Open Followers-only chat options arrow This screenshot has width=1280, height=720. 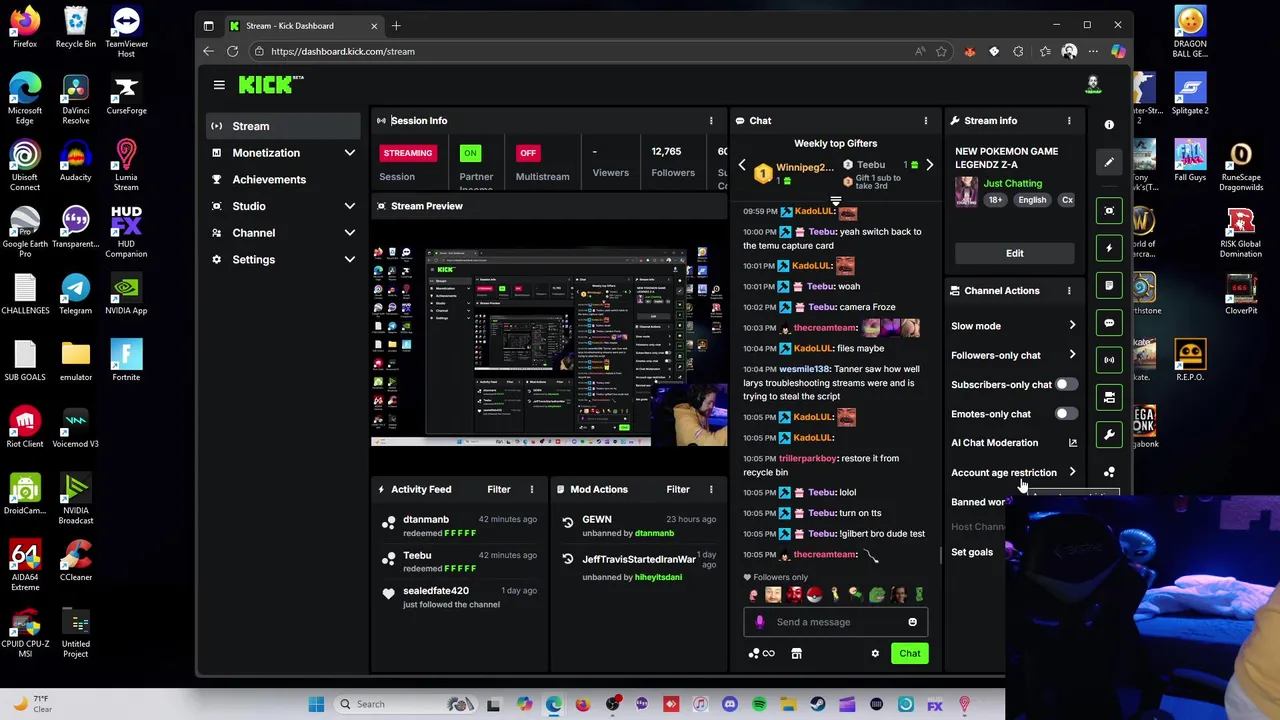pos(1072,355)
